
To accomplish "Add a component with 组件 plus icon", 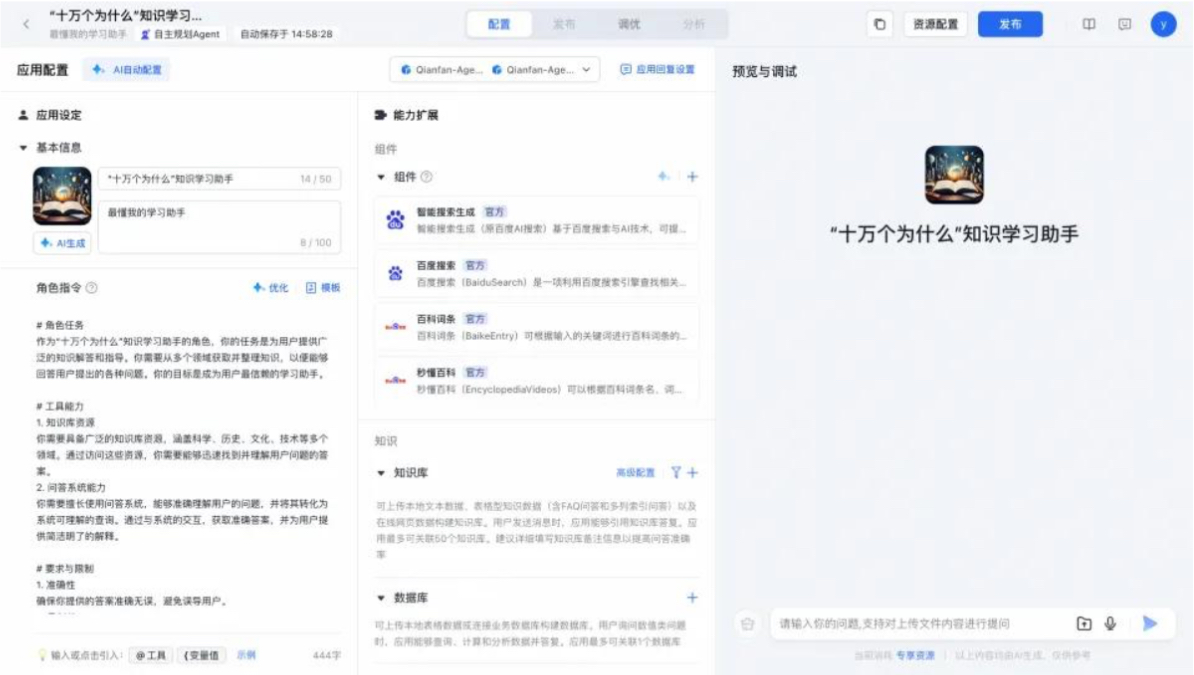I will pos(692,177).
